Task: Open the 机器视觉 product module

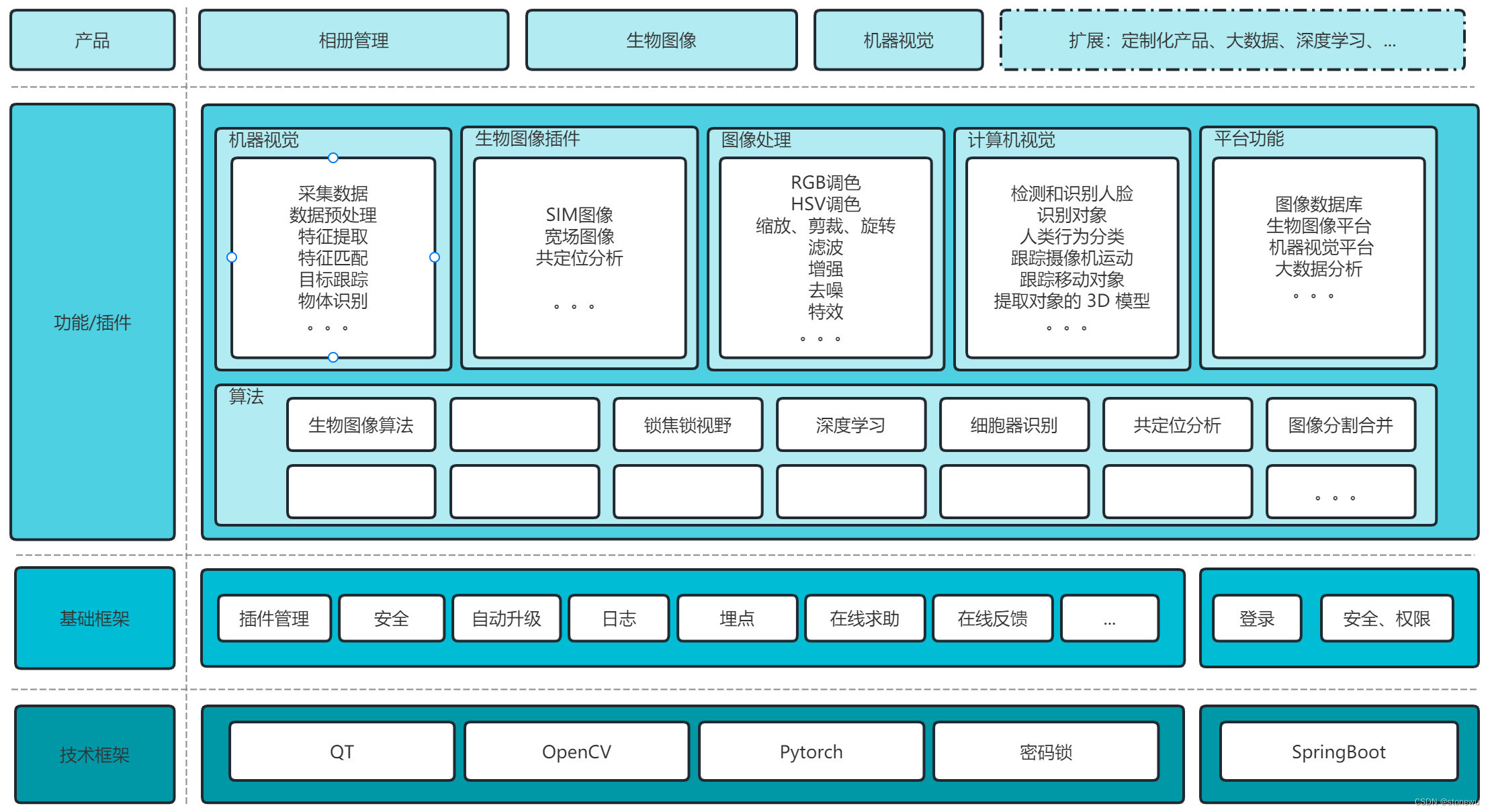Action: 899,40
